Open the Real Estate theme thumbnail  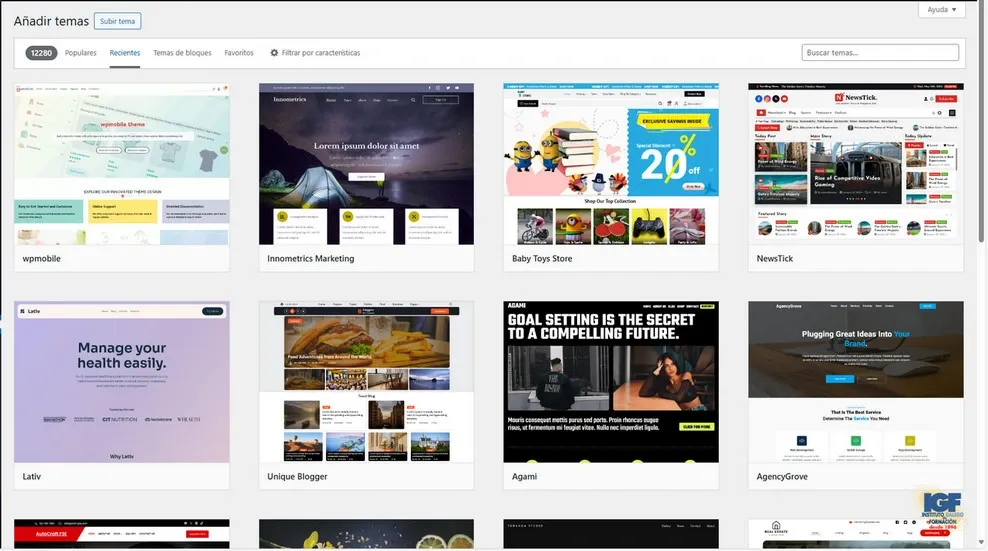[856, 534]
